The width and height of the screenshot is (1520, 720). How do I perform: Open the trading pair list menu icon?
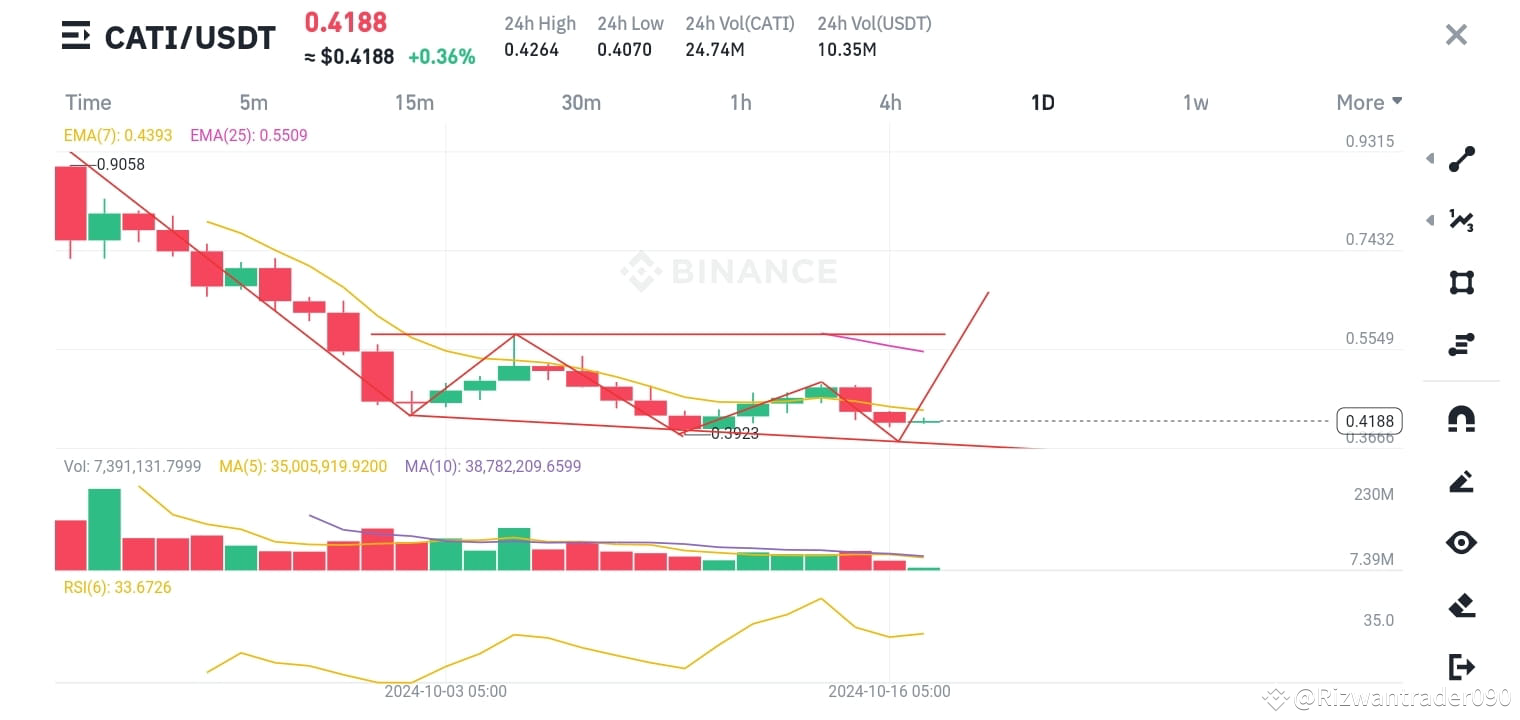click(75, 36)
